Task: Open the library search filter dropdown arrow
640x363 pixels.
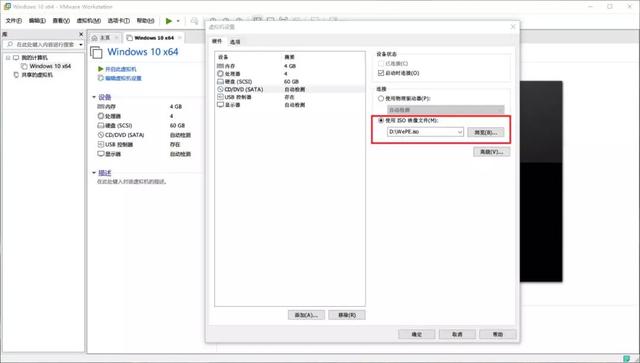Action: point(80,44)
